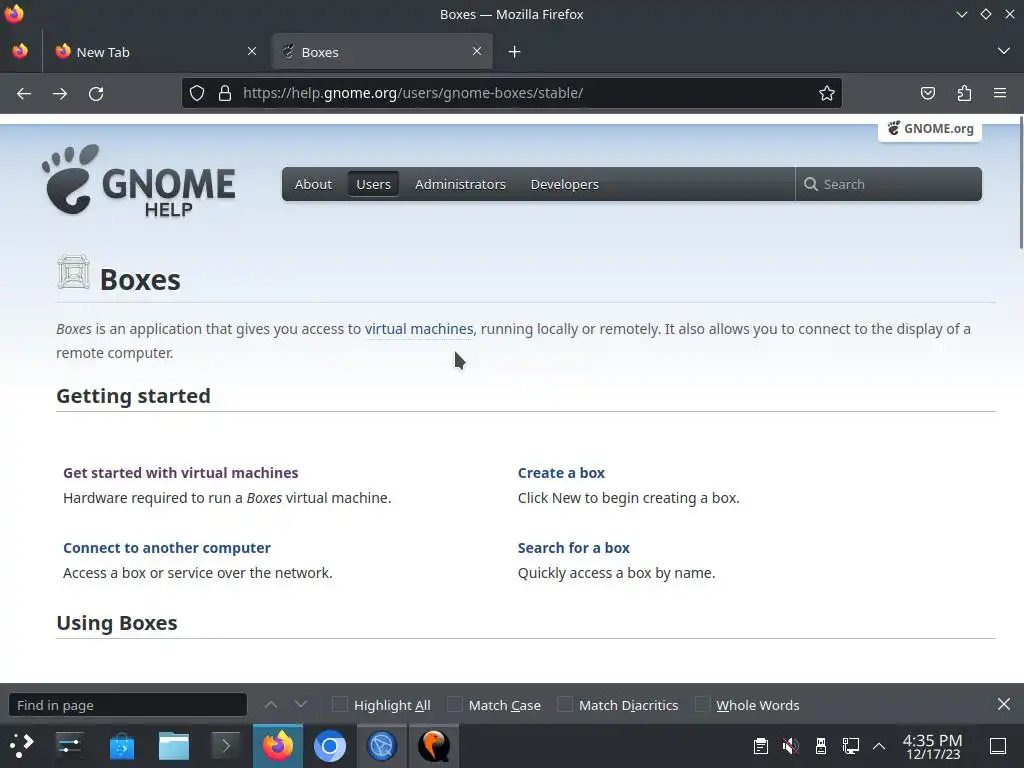
Task: Jump to next find match arrow
Action: pos(300,705)
